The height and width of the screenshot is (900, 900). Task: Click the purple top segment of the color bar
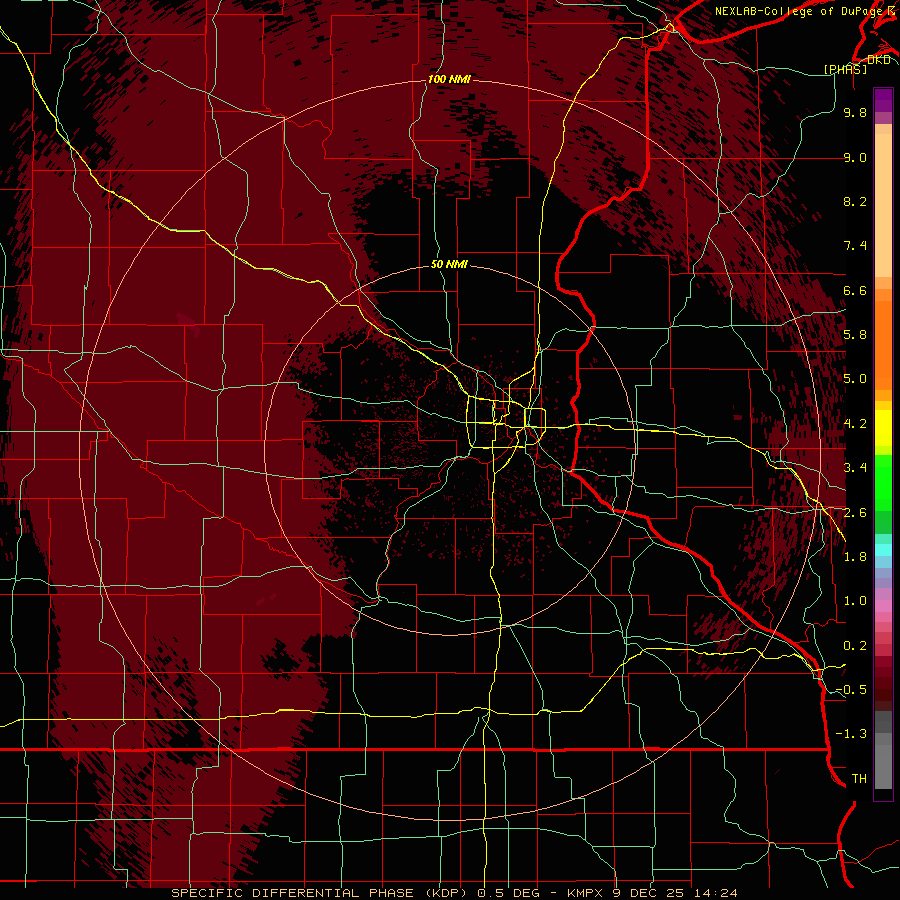(883, 100)
